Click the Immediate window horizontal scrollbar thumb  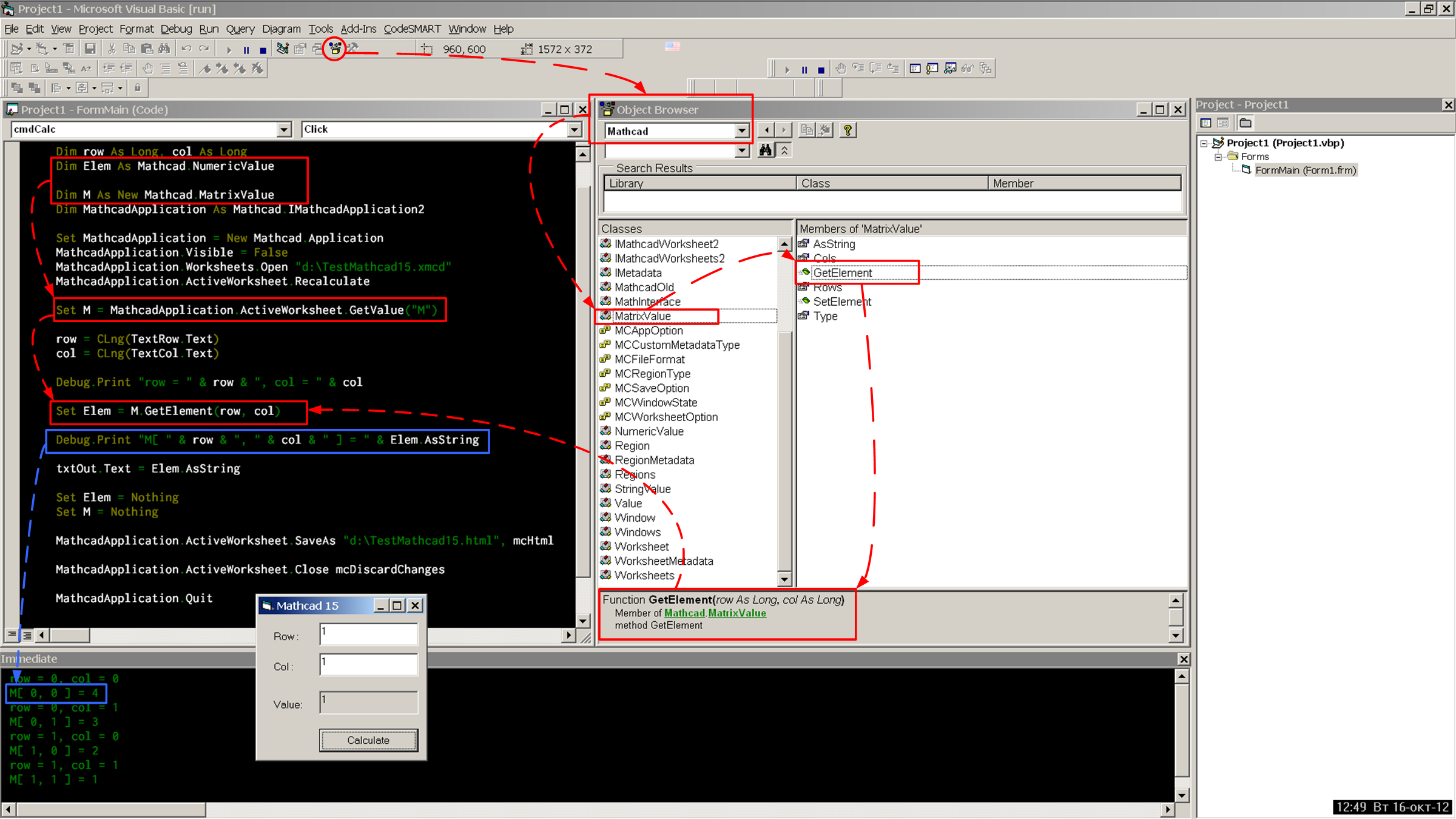(x=111, y=810)
